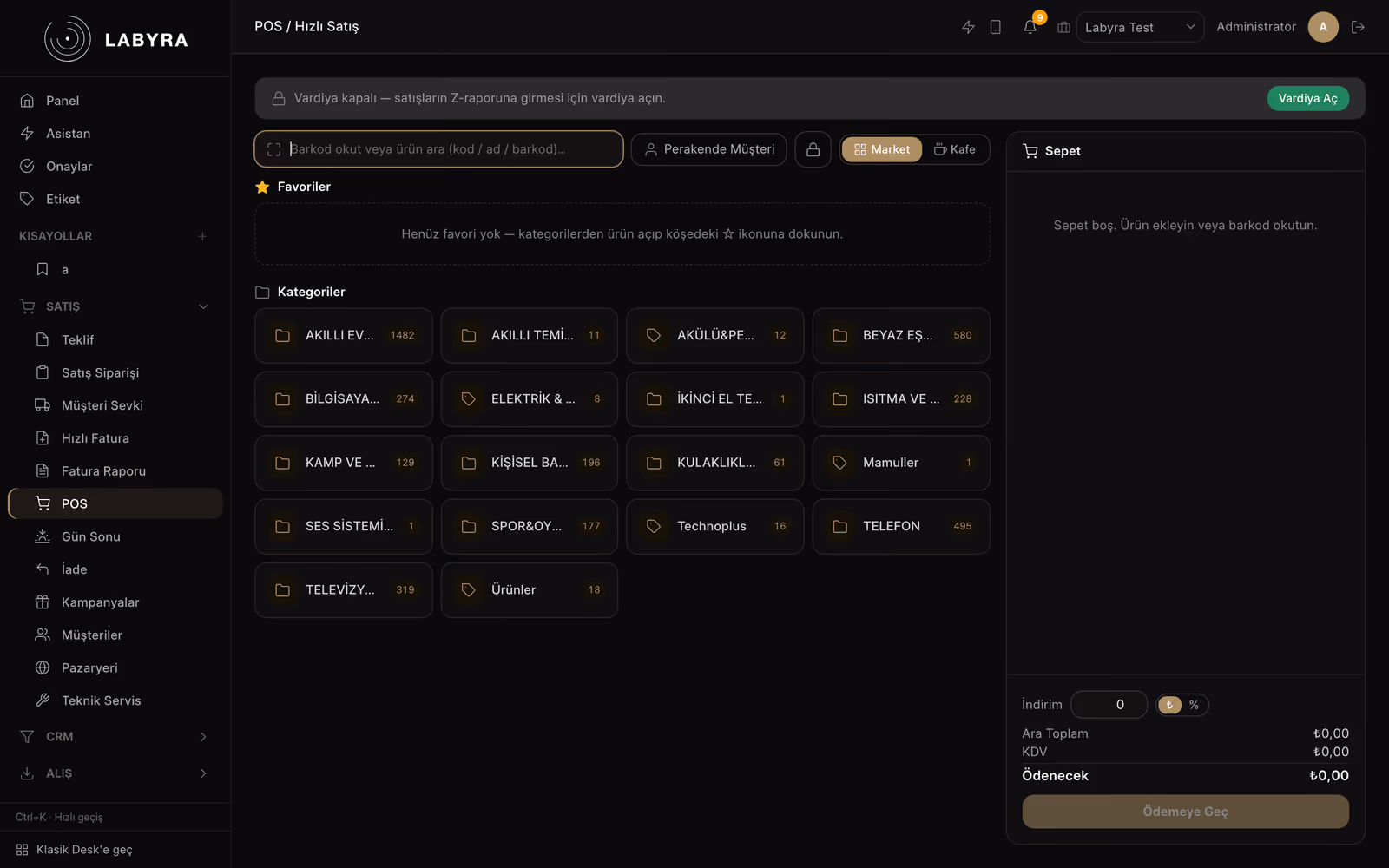The height and width of the screenshot is (868, 1389).
Task: Click the Administrator avatar circle
Action: click(x=1323, y=27)
